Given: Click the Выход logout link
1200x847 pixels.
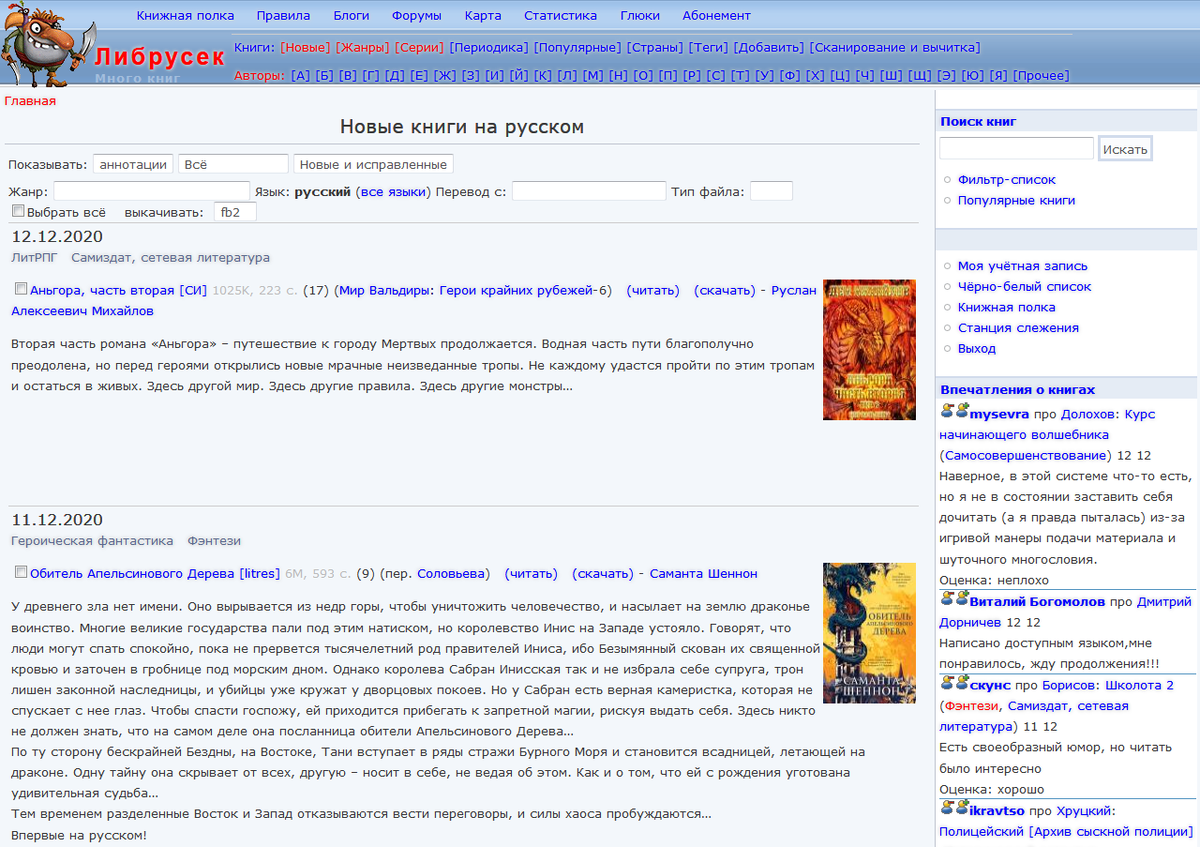Looking at the screenshot, I should point(977,349).
